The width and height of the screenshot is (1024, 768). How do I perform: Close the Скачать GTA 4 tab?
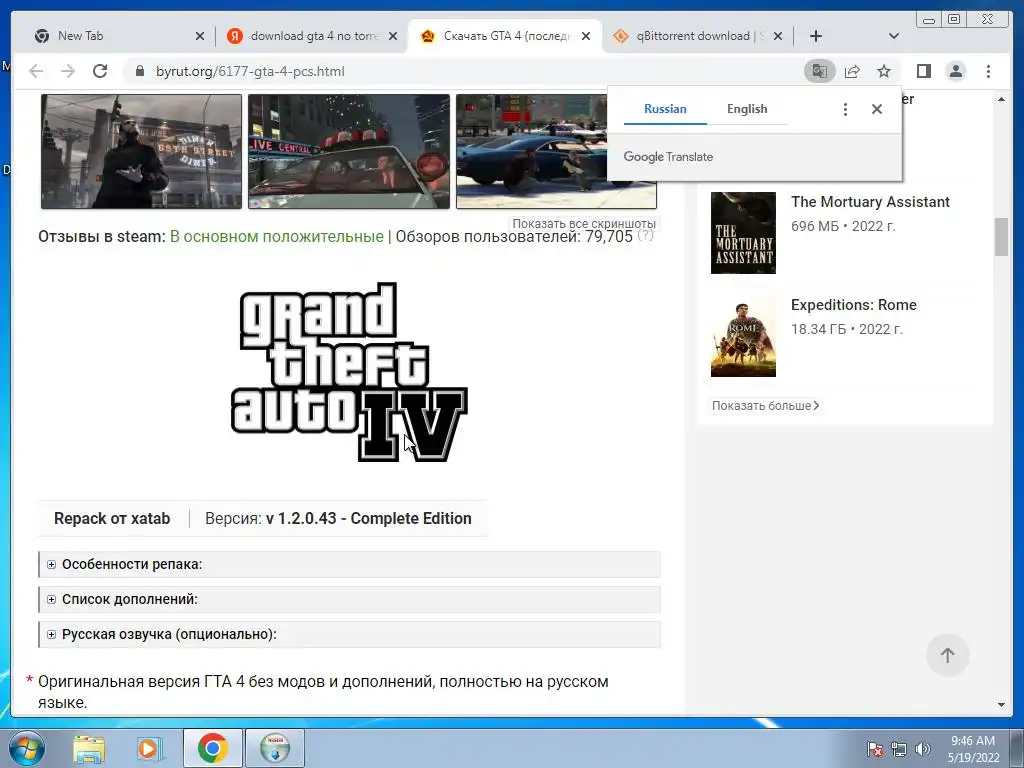586,36
